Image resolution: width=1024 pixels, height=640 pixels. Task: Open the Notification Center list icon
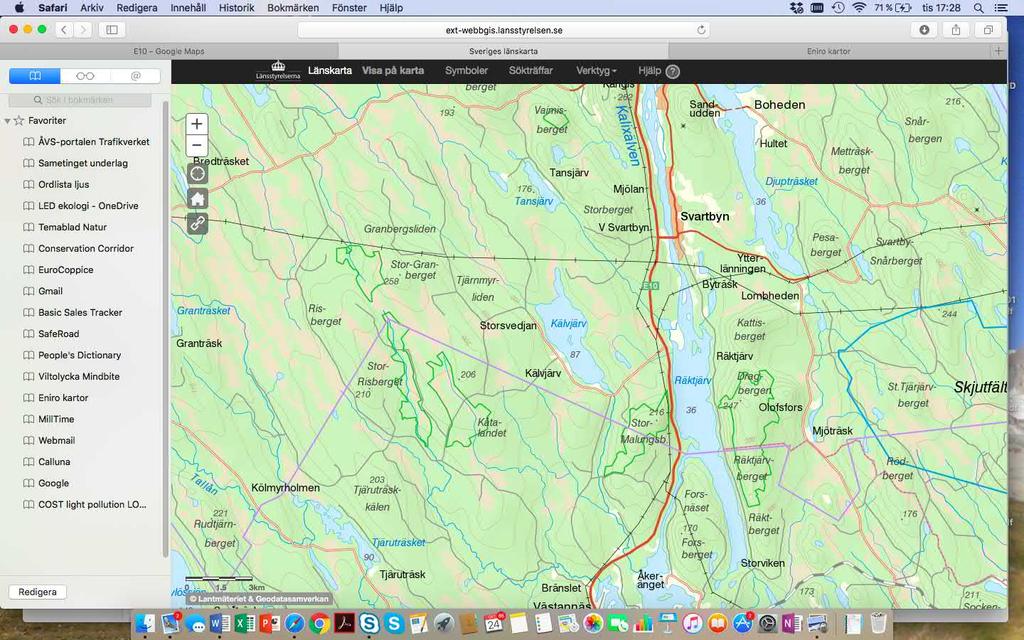(1000, 8)
